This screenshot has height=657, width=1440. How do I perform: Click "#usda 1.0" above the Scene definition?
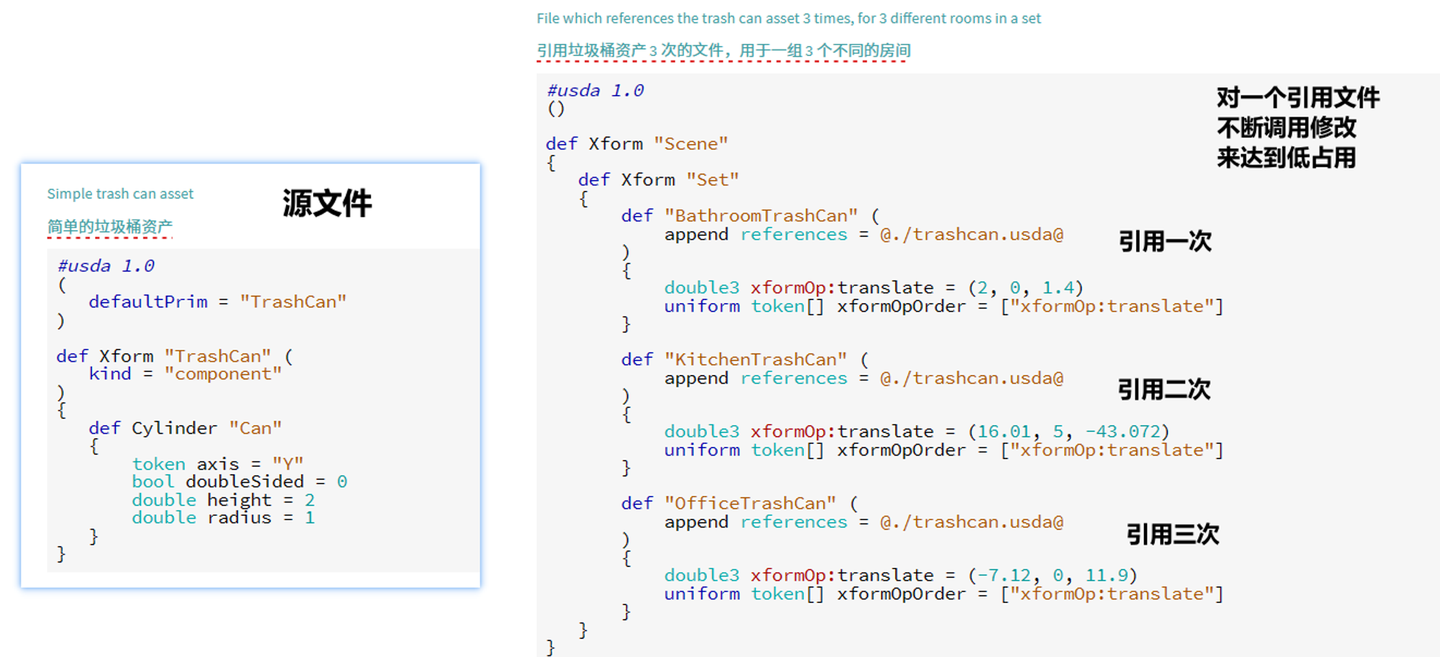[x=595, y=90]
